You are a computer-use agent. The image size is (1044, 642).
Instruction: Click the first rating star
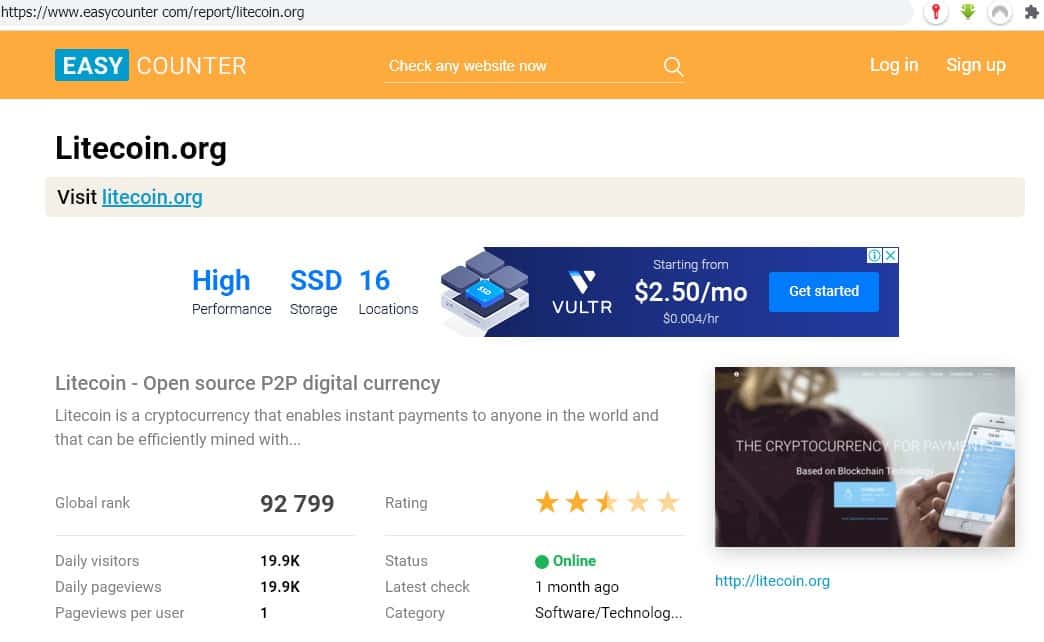(x=547, y=502)
